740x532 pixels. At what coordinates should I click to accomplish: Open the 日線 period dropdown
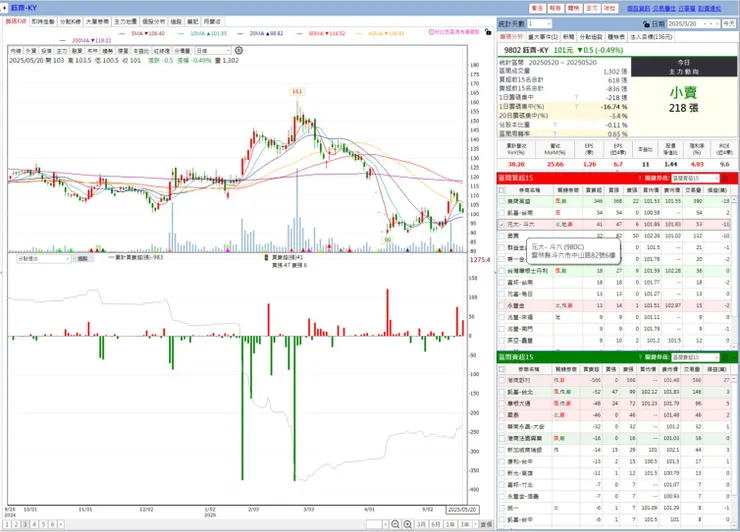point(213,51)
